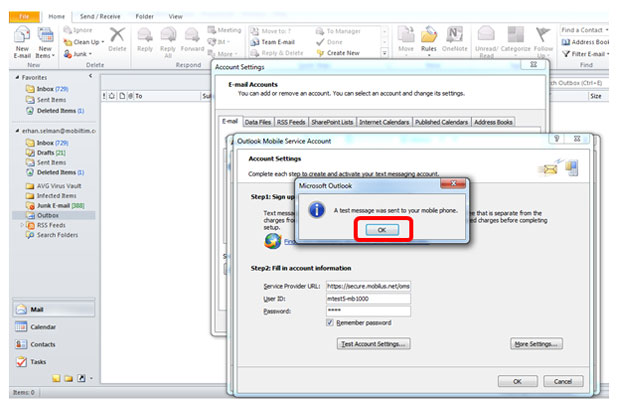The width and height of the screenshot is (618, 410).
Task: Open the Tasks view
Action: [54, 362]
